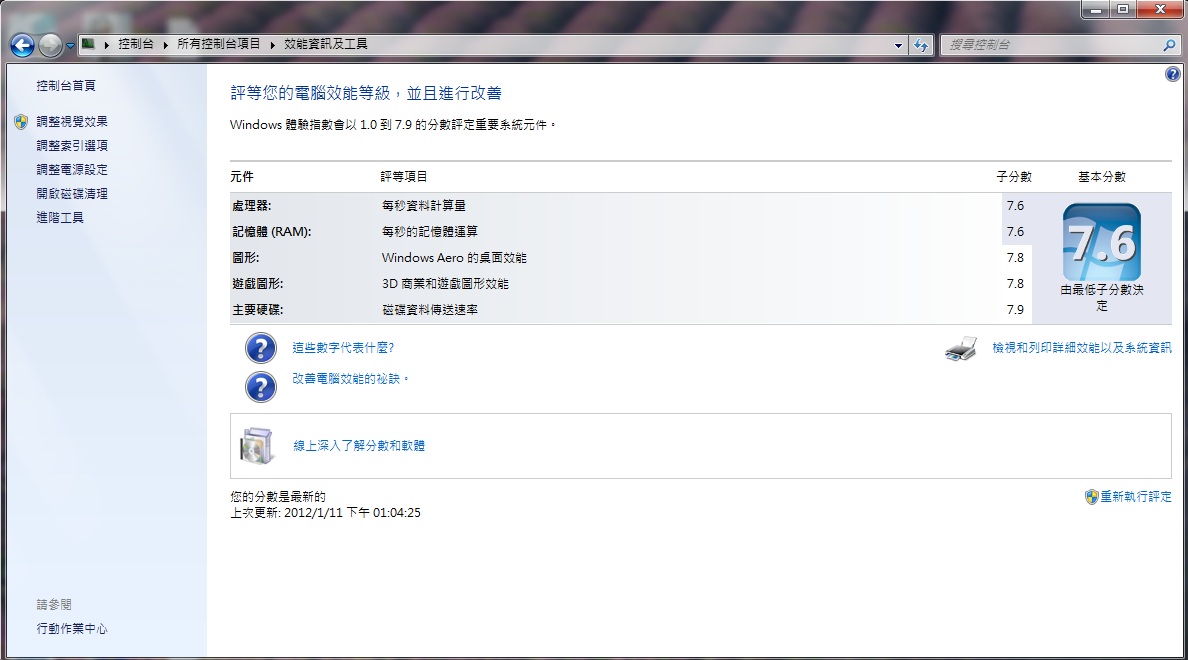Click the magnifier icon in the search box
The width and height of the screenshot is (1188, 660).
point(1169,45)
